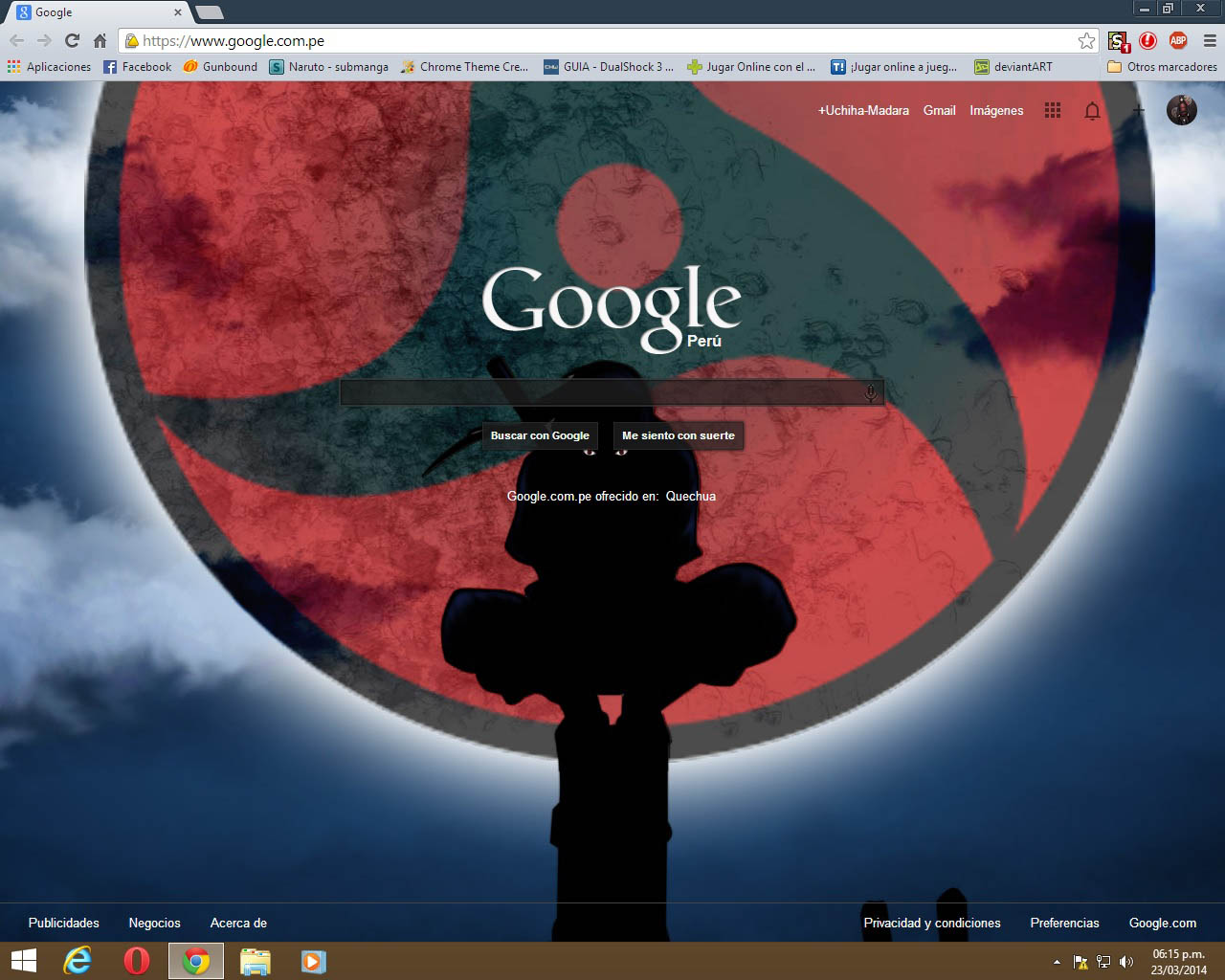Screen dimensions: 1225x980
Task: Bookmark this page with the star icon
Action: tap(1086, 41)
